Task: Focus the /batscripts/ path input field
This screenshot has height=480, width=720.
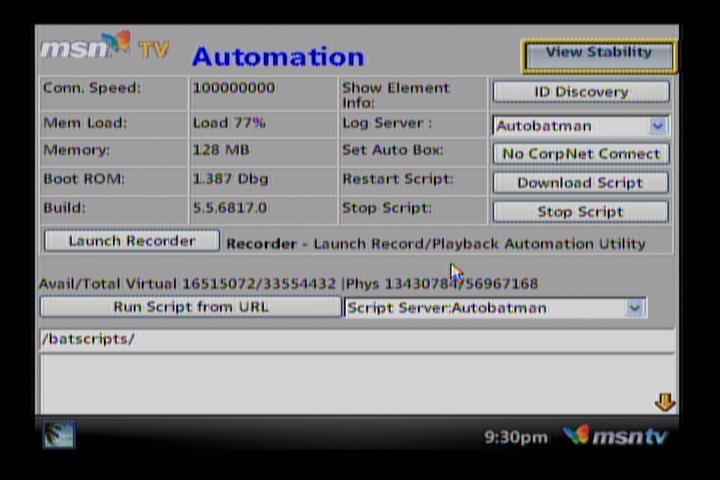Action: [357, 339]
